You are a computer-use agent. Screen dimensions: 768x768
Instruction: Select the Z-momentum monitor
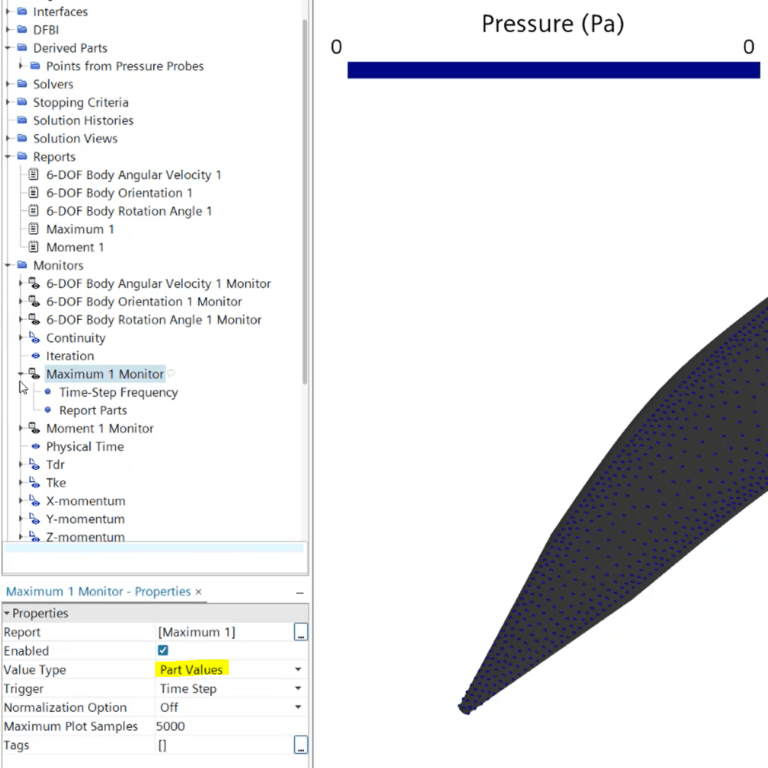tap(85, 537)
